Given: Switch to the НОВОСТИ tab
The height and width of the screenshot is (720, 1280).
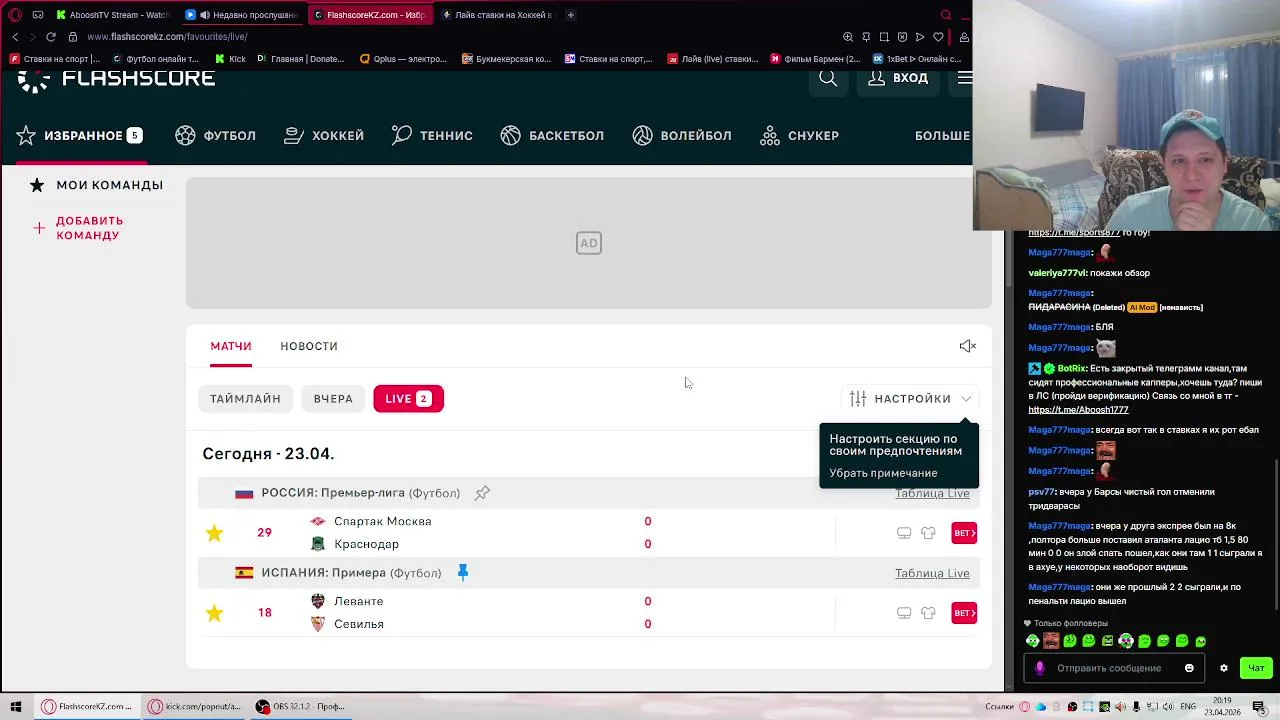Looking at the screenshot, I should [x=309, y=346].
